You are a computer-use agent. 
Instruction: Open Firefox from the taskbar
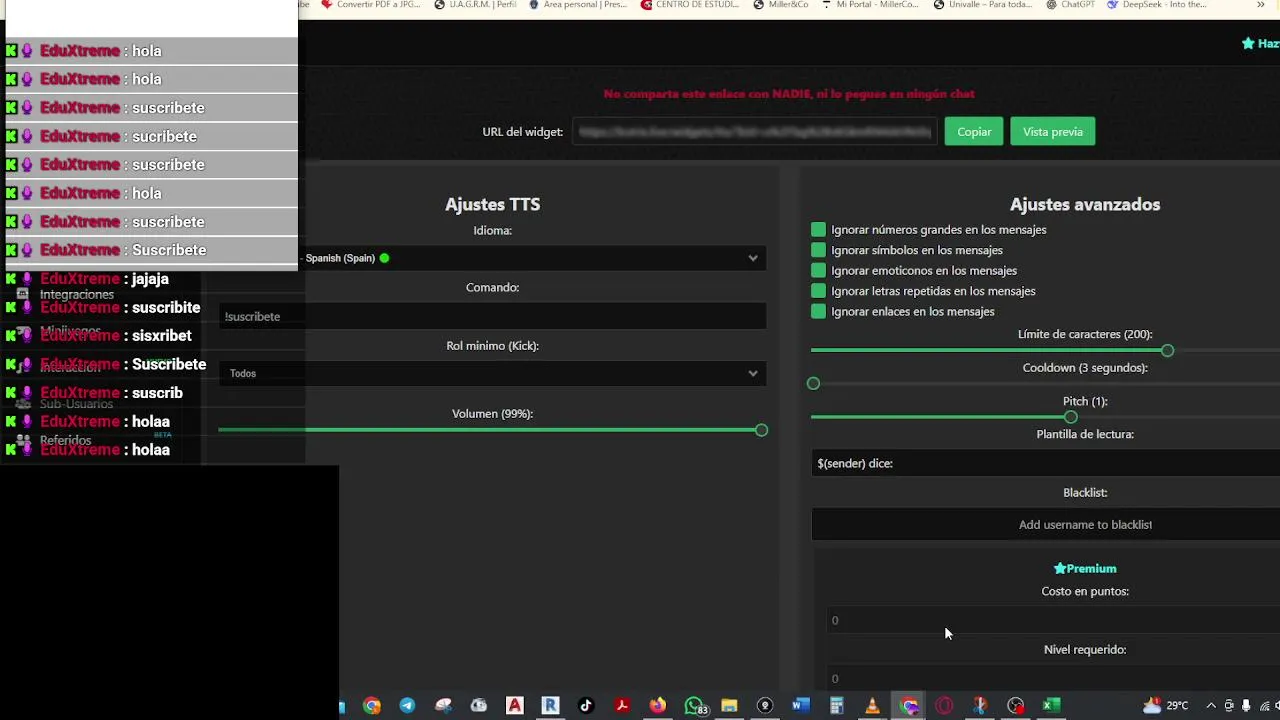coord(657,706)
